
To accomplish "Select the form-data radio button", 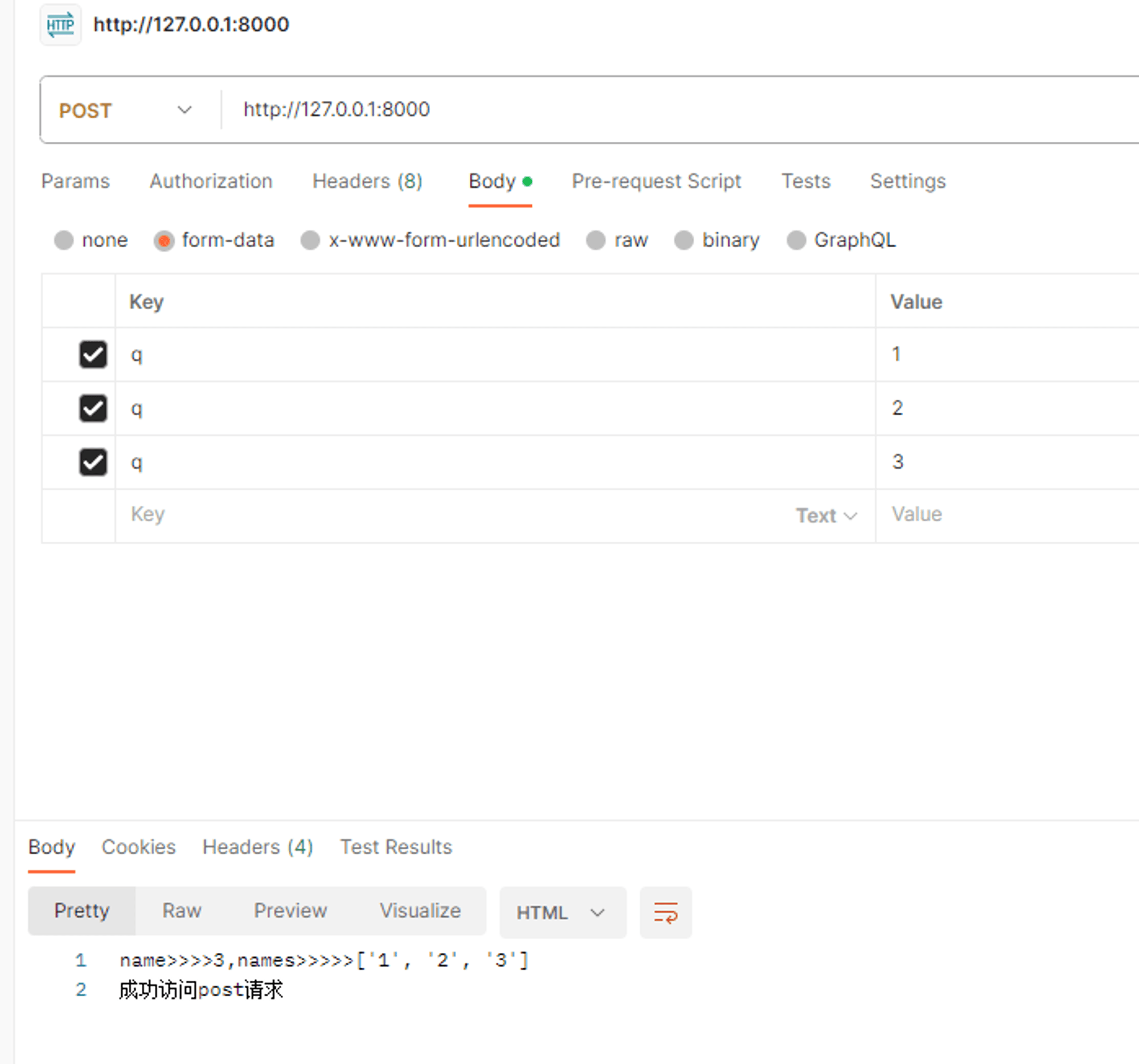I will coord(163,239).
